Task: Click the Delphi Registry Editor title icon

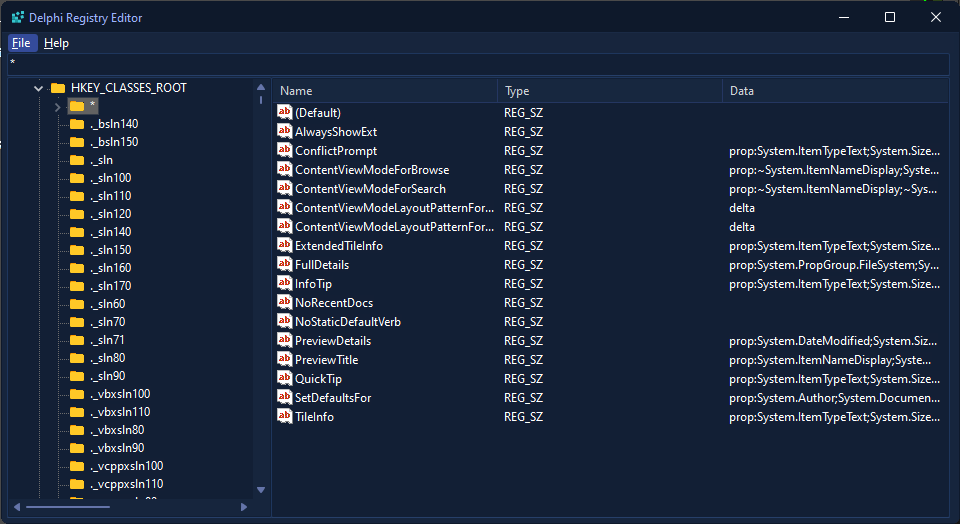Action: point(17,17)
